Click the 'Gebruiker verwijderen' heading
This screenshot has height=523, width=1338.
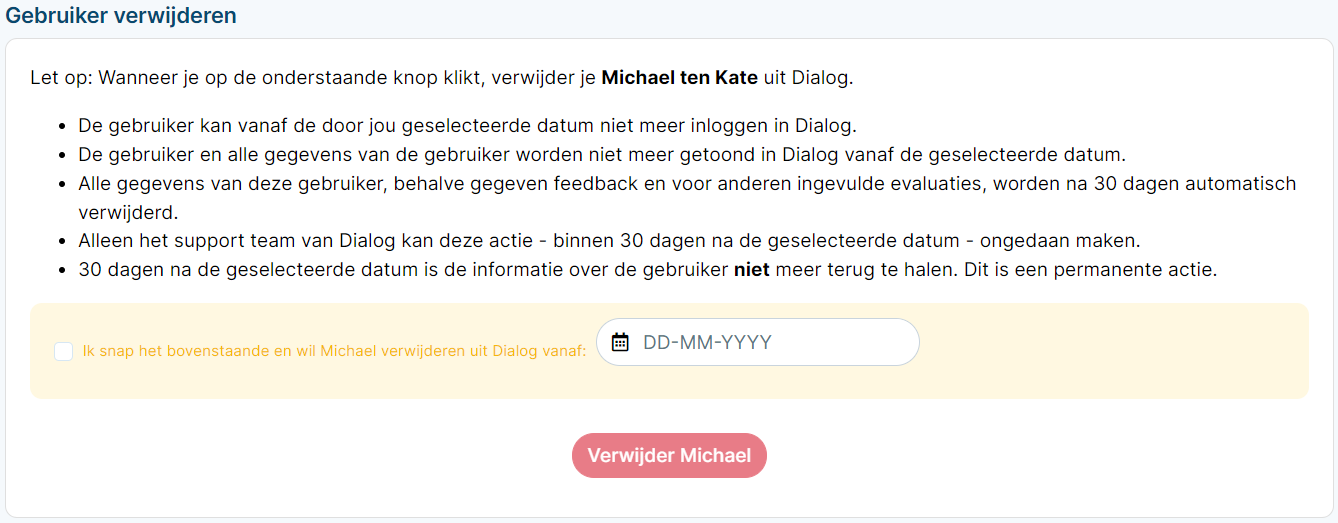click(x=121, y=16)
